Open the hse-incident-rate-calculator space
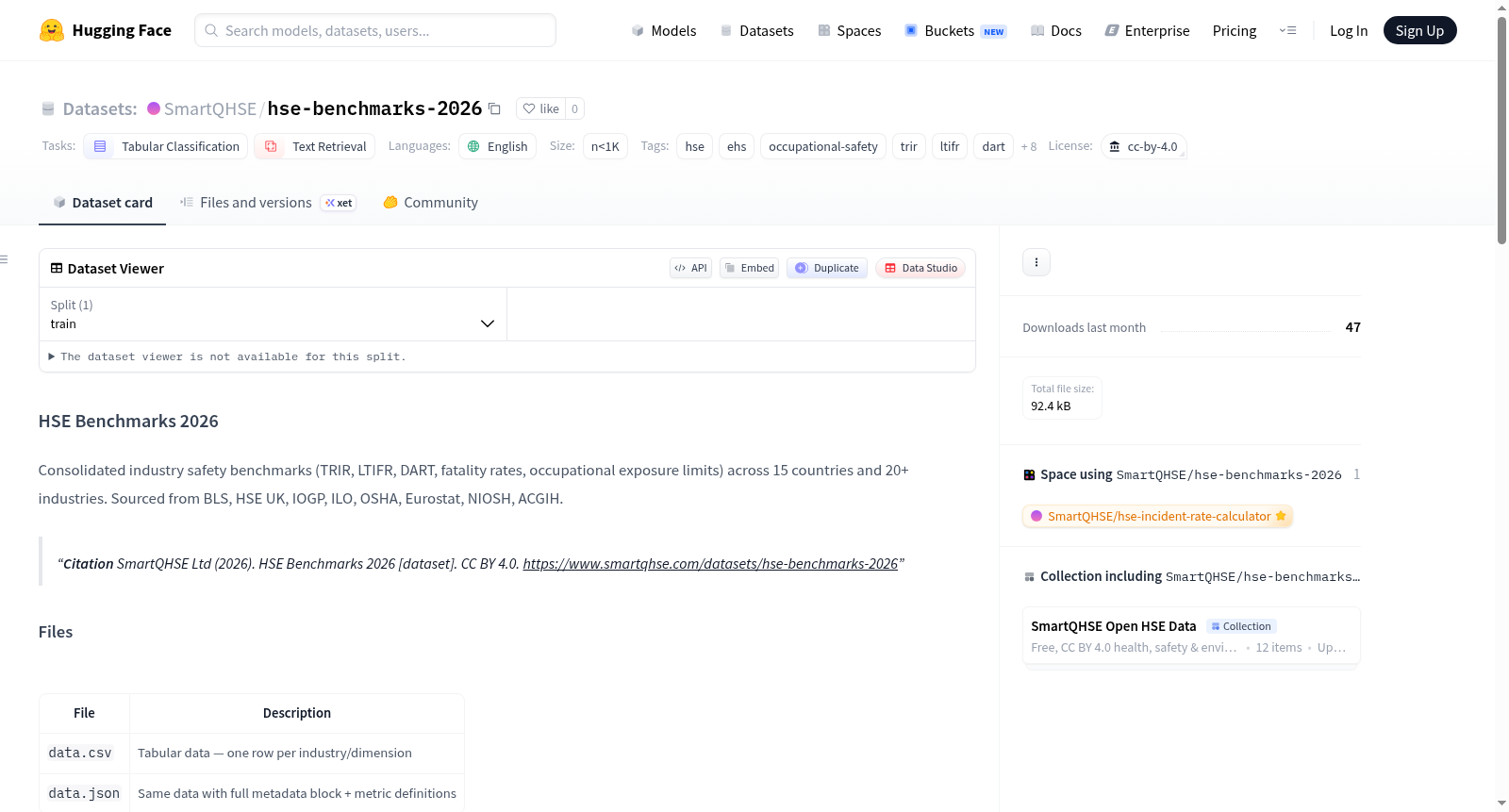 [1158, 516]
